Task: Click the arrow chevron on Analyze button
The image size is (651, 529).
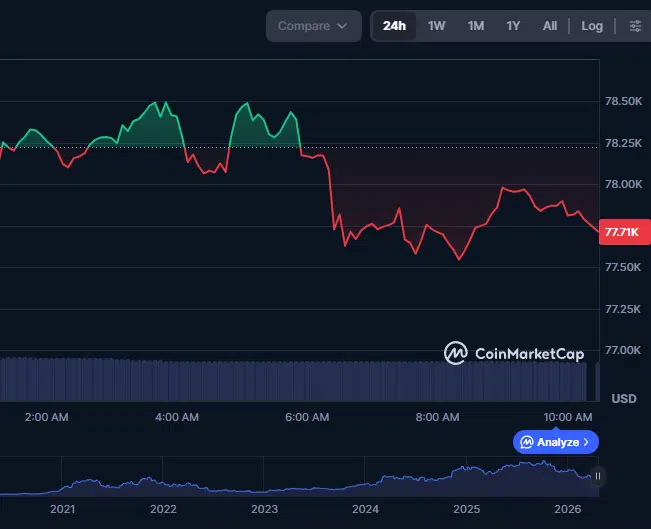Action: click(x=587, y=442)
